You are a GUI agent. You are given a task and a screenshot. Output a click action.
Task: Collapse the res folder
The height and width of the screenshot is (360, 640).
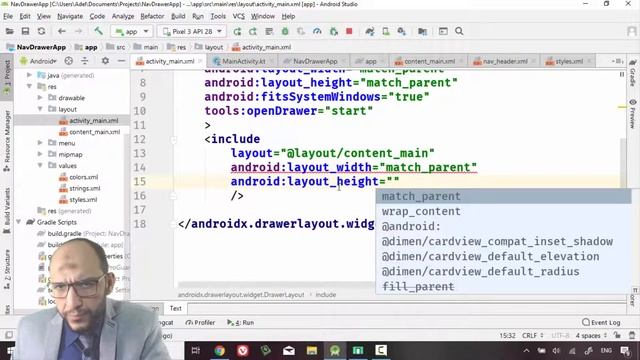(29, 87)
